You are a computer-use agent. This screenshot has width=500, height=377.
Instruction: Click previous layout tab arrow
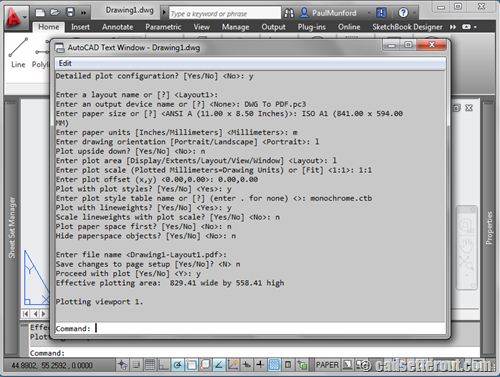tap(35, 314)
